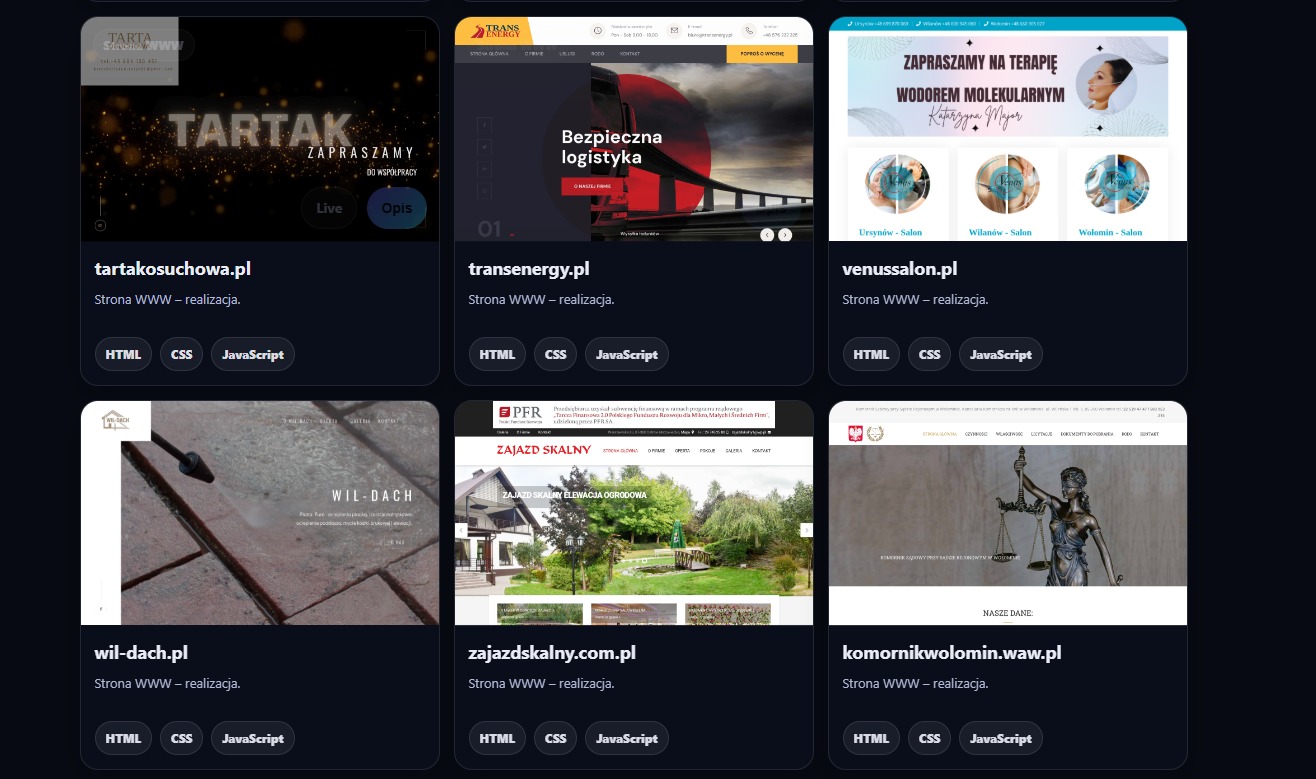Click the zajazdskalny.com.pl title

pos(552,653)
